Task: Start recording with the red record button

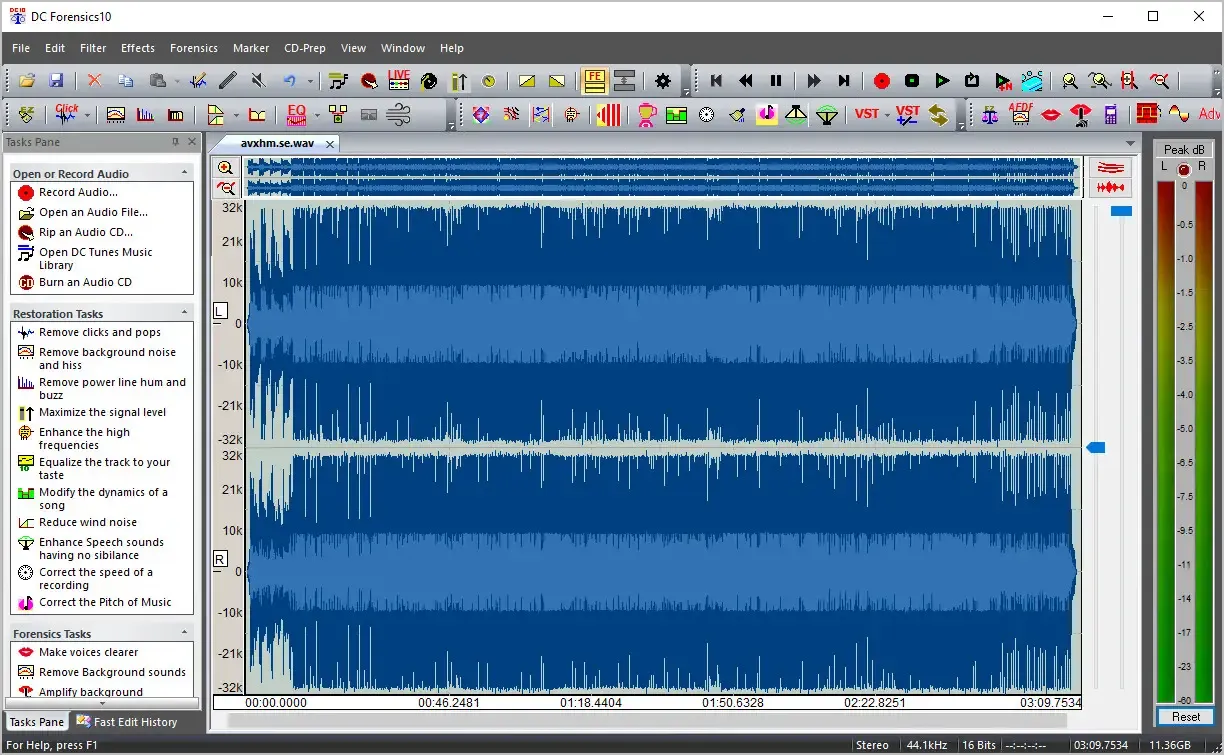Action: [x=881, y=81]
